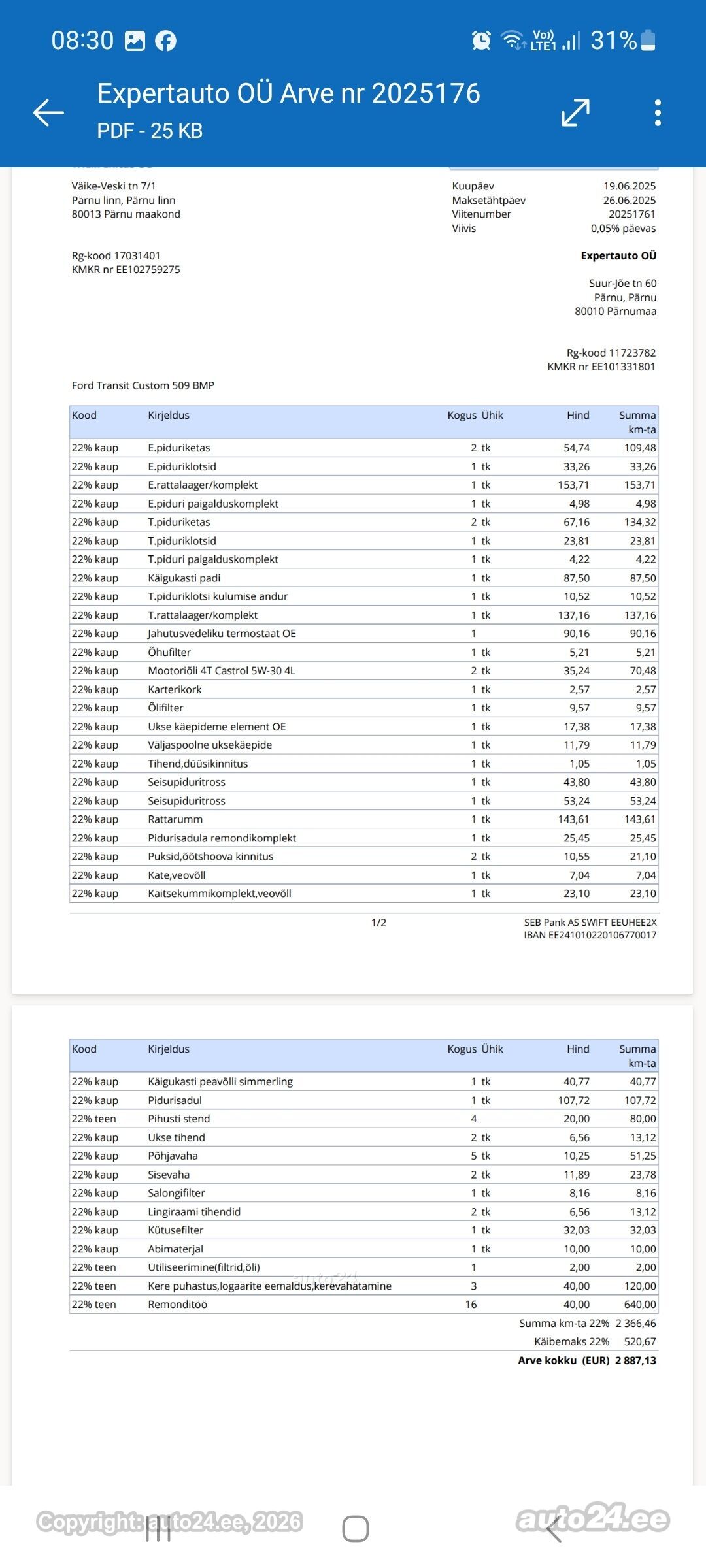Expand PDF to full screen
Screen dimensions: 706x1568
[575, 112]
